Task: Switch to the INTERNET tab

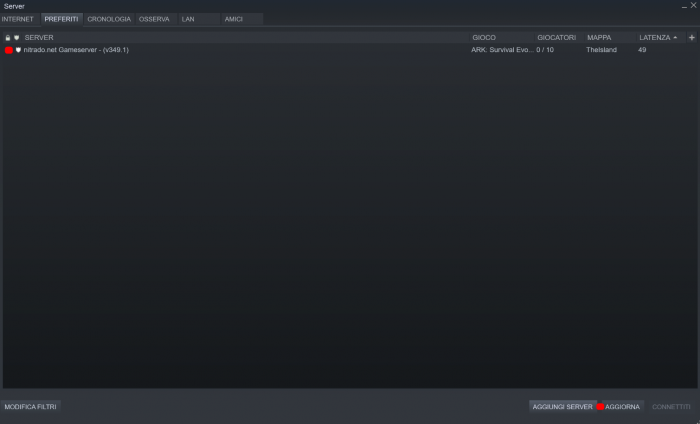Action: [x=18, y=19]
